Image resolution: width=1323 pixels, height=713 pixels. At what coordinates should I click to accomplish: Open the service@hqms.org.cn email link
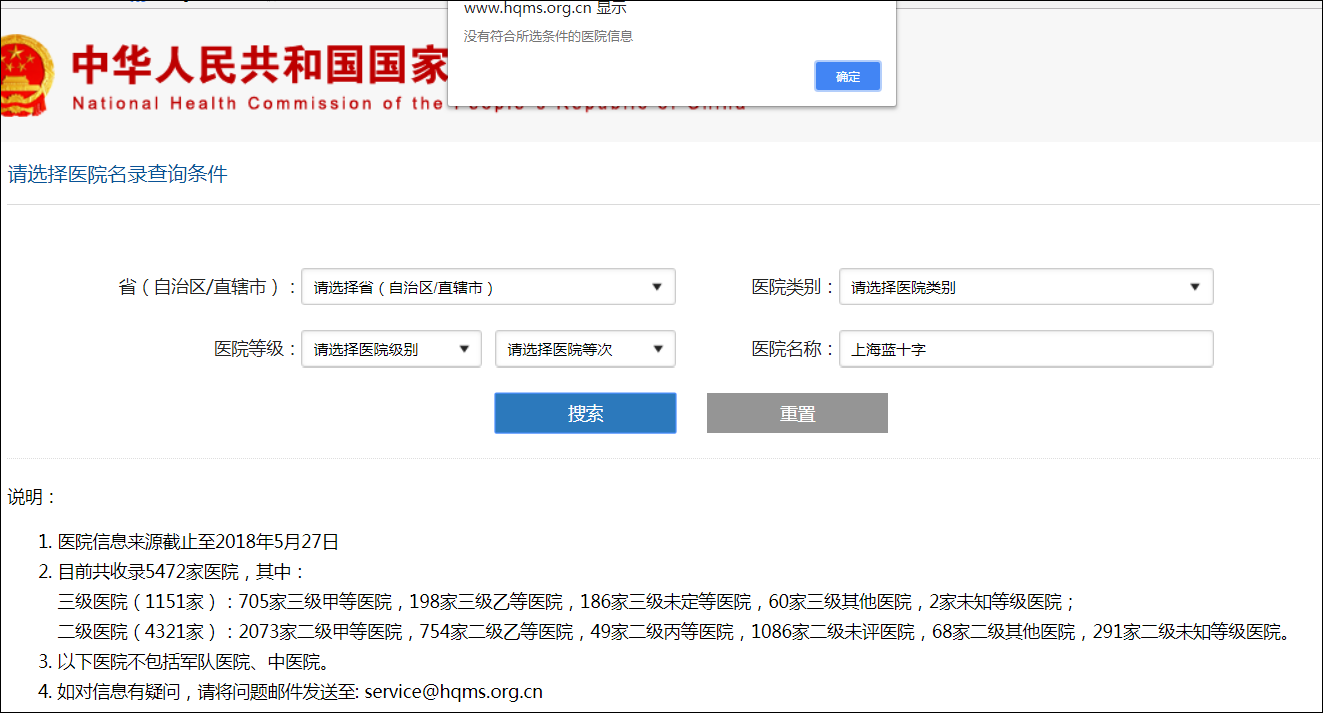pyautogui.click(x=452, y=690)
